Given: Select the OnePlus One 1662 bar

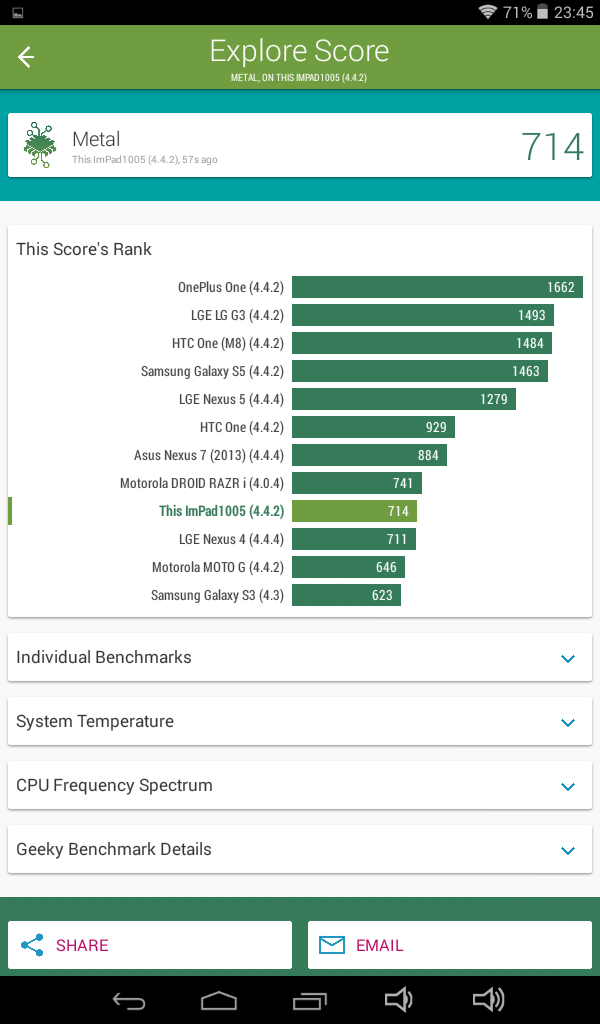Looking at the screenshot, I should (x=437, y=287).
